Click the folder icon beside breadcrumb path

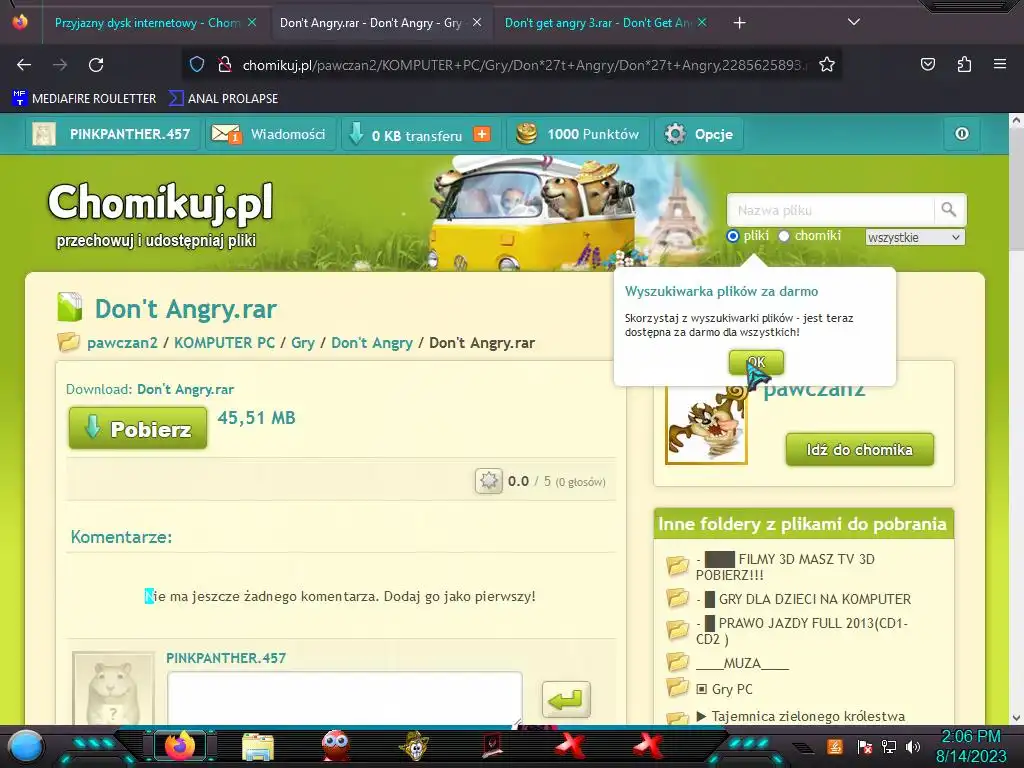pos(68,342)
